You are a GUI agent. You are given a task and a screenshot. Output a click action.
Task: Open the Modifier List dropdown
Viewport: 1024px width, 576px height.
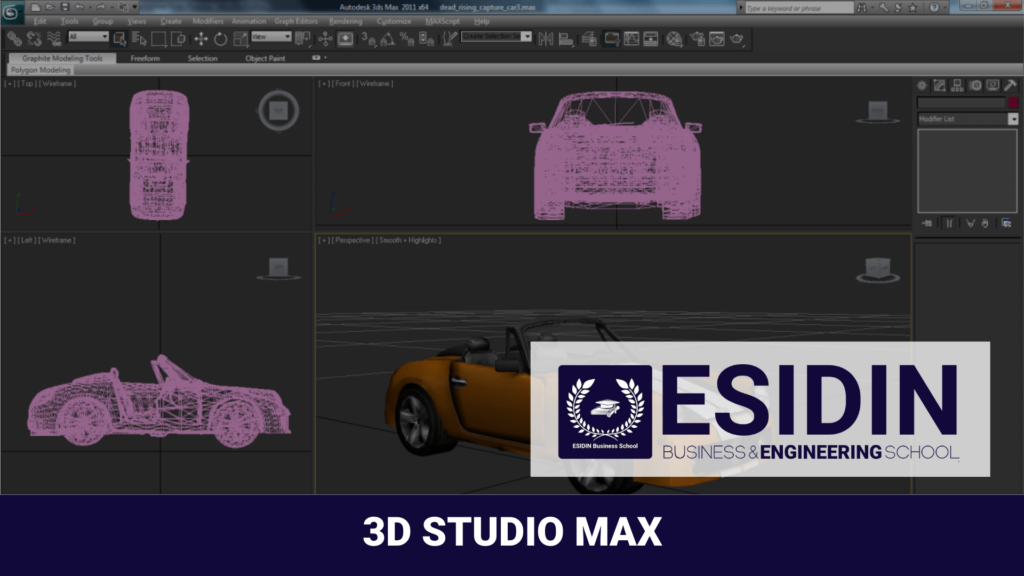click(1012, 119)
